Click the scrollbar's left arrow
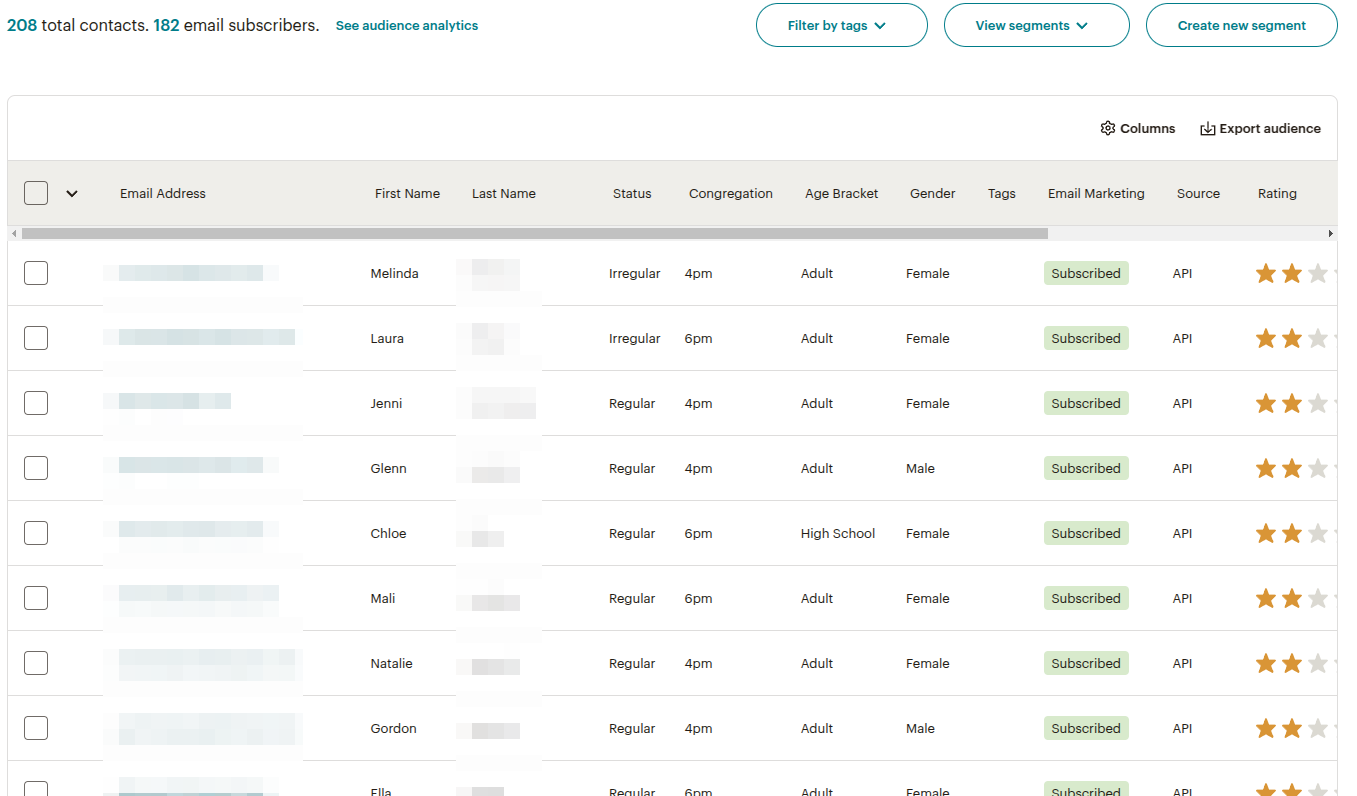This screenshot has width=1357, height=796. coord(14,233)
